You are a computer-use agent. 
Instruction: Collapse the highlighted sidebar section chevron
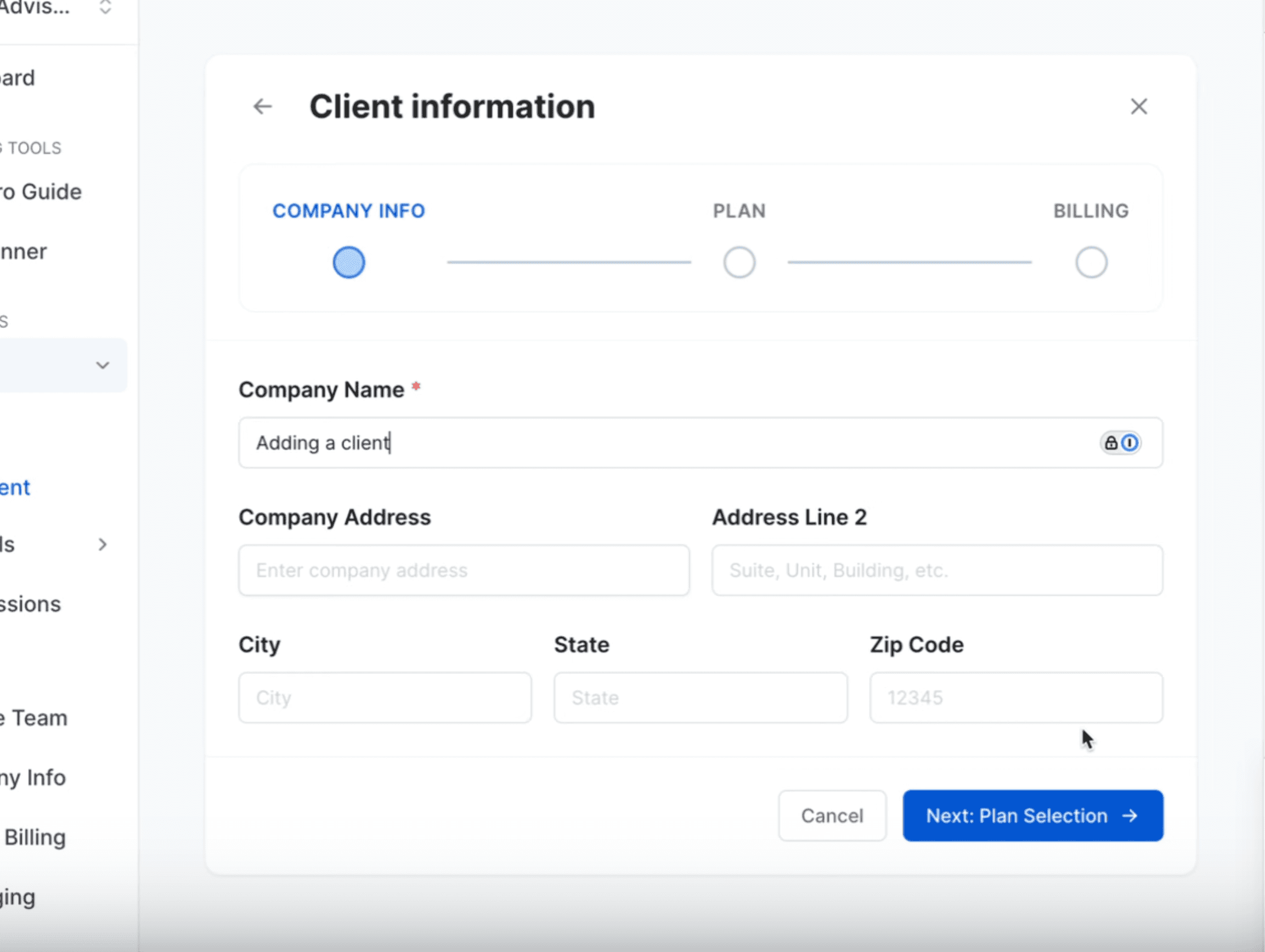click(x=103, y=365)
